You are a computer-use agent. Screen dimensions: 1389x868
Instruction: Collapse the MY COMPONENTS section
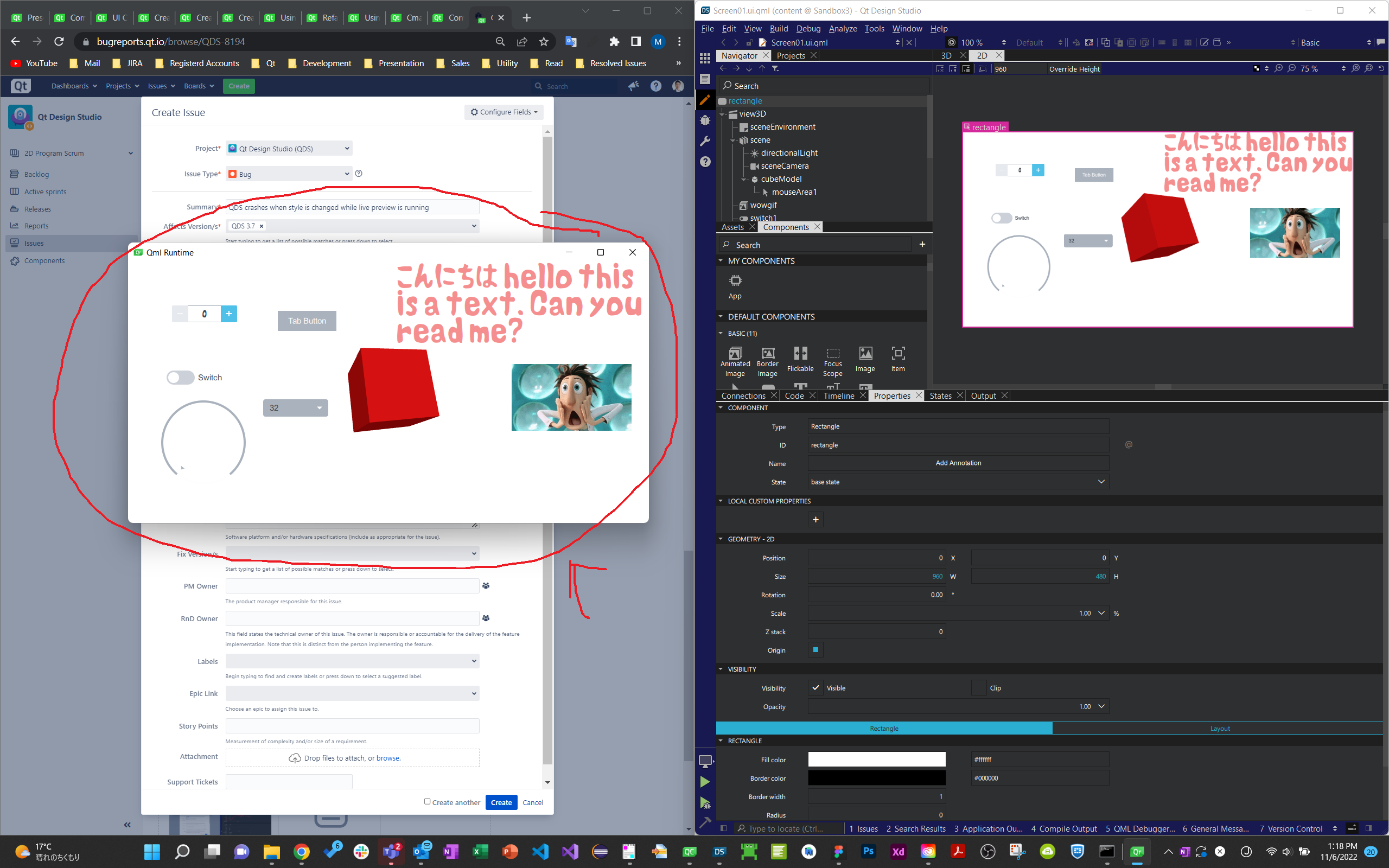coord(721,260)
